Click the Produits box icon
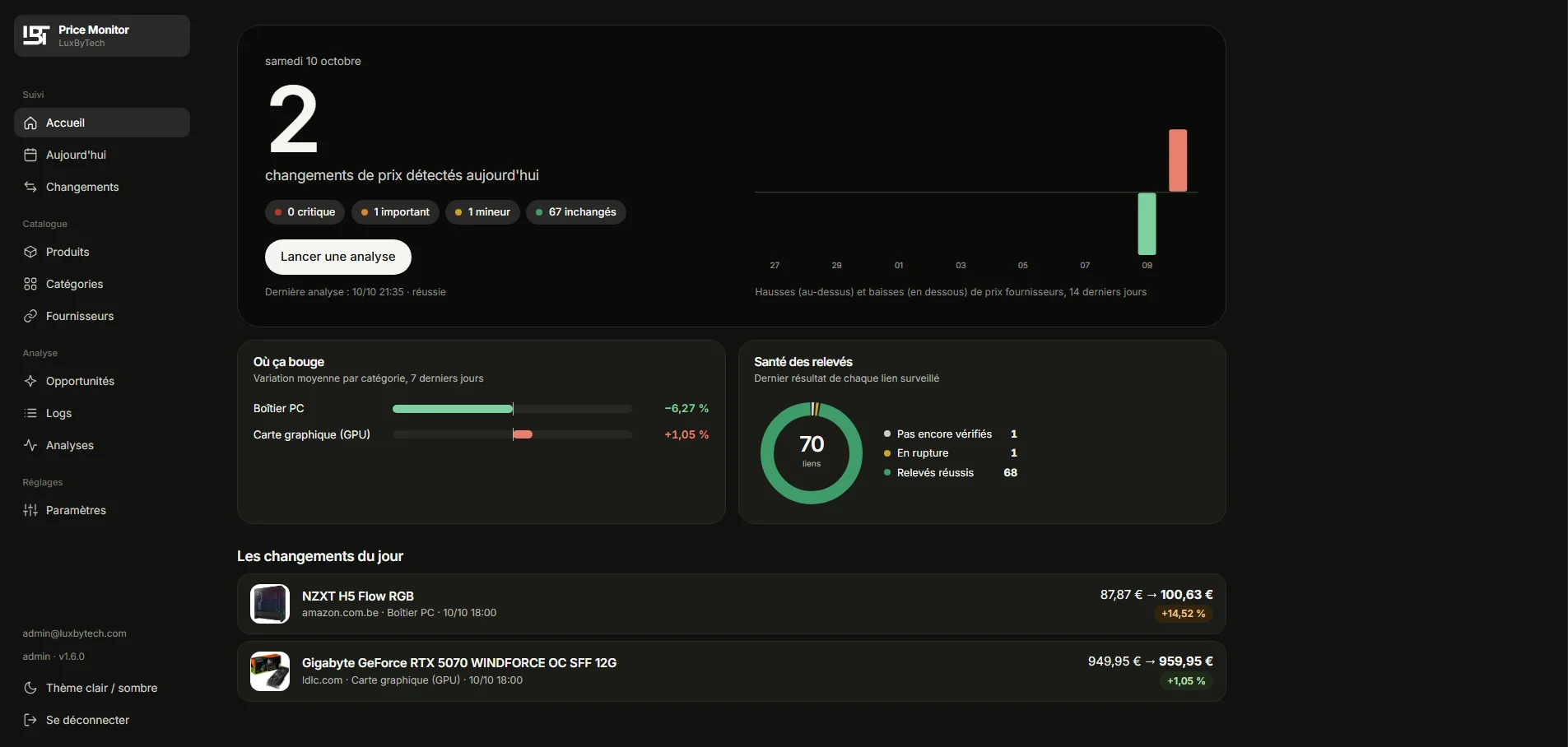This screenshot has height=747, width=1568. [x=30, y=252]
